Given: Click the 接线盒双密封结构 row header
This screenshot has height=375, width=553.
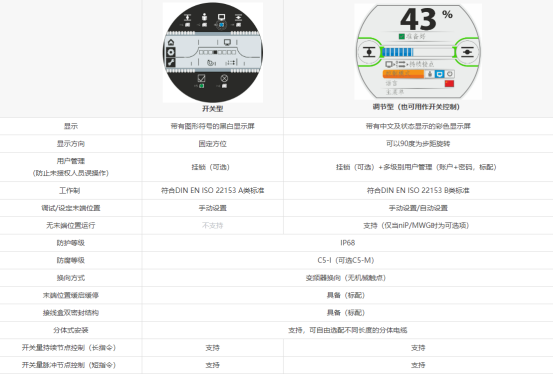Looking at the screenshot, I should [71, 313].
